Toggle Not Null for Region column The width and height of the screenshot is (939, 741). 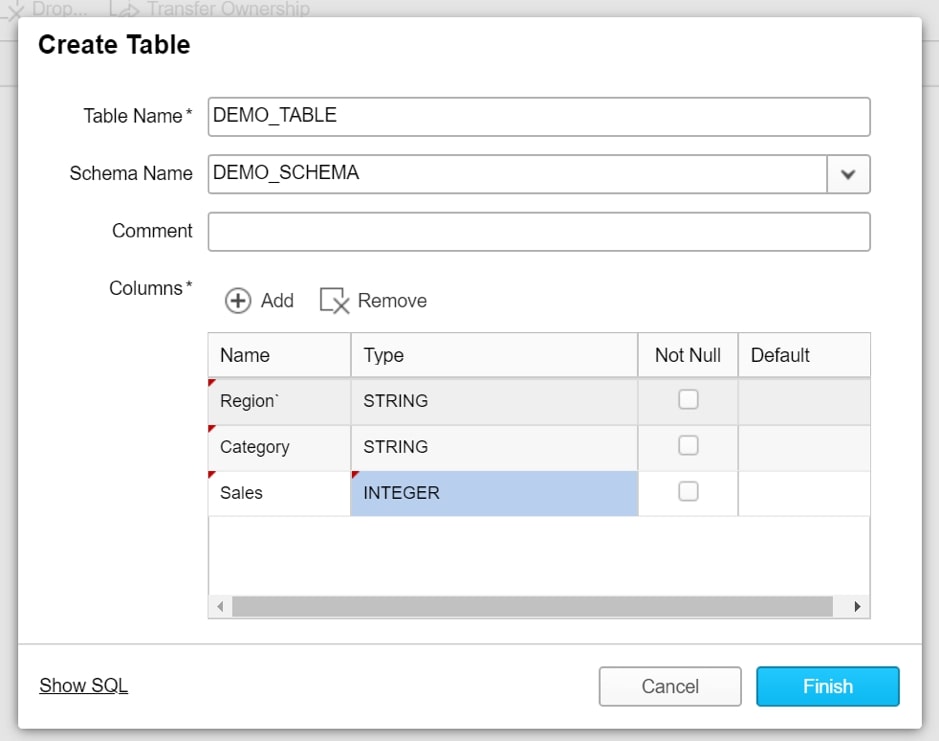pos(688,400)
